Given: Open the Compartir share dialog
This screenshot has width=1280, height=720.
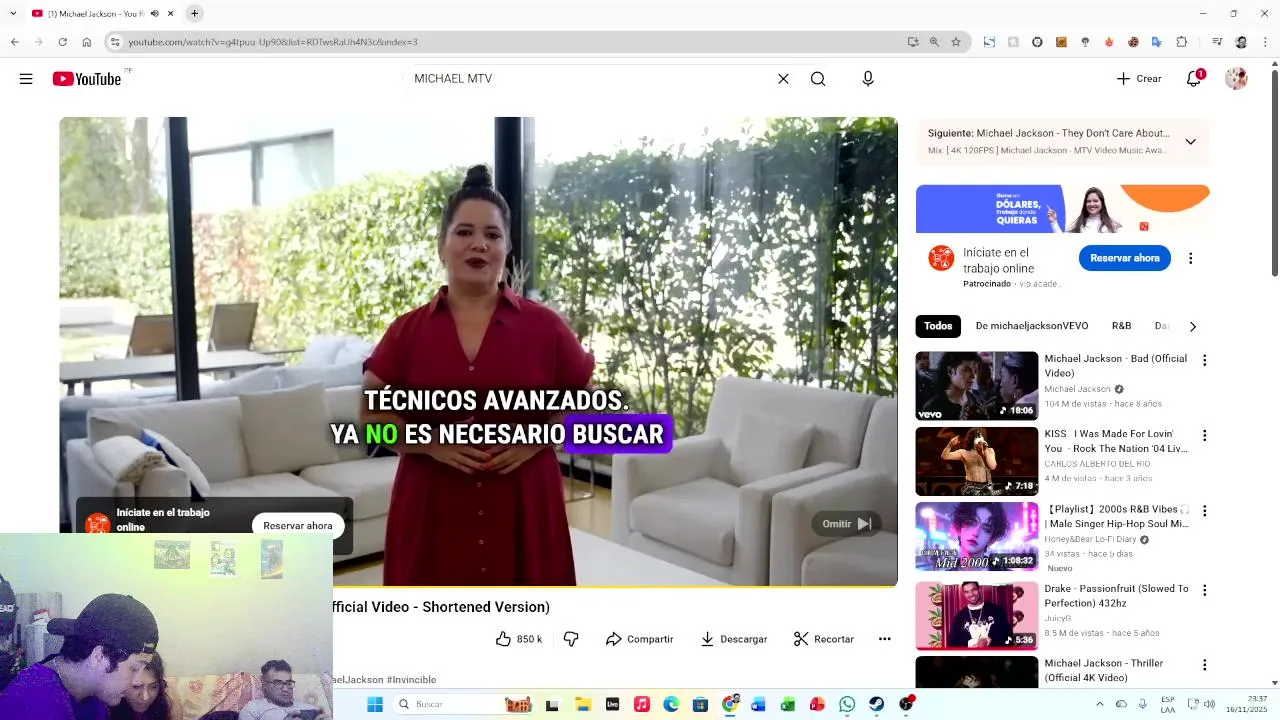Looking at the screenshot, I should coord(639,639).
